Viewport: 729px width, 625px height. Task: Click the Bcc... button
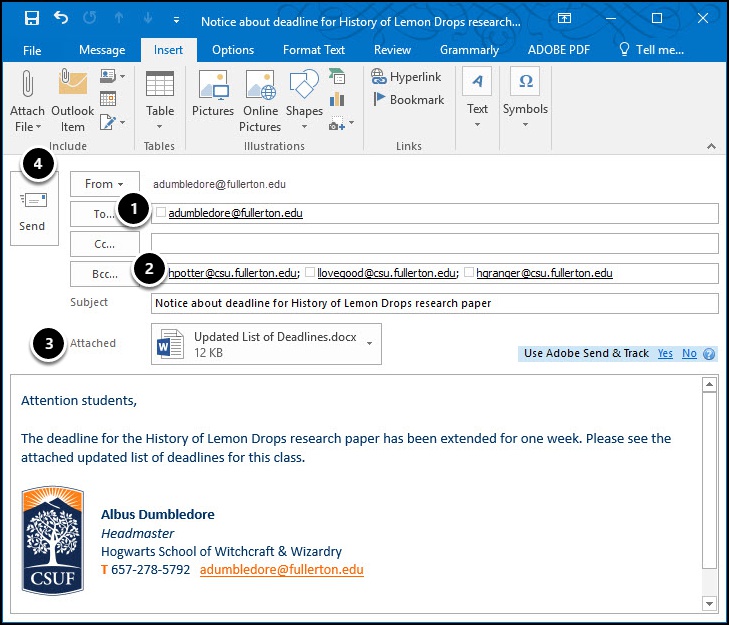105,274
